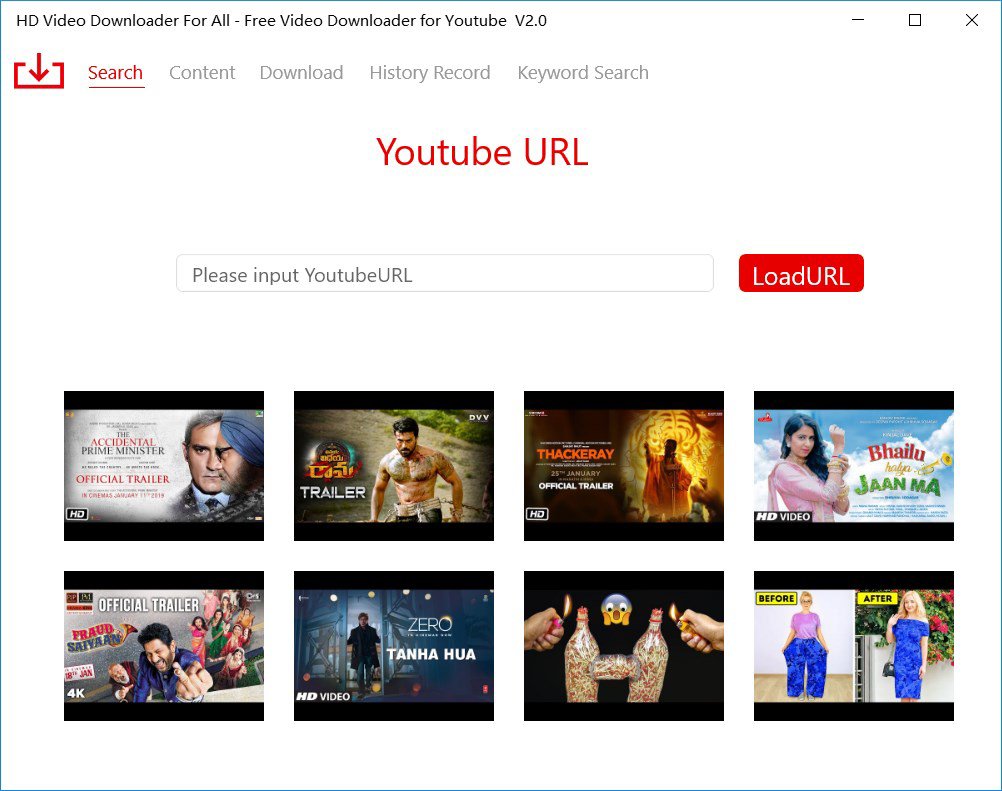The height and width of the screenshot is (791, 1002).
Task: Select the Before After dress makeover thumbnail
Action: pos(853,645)
